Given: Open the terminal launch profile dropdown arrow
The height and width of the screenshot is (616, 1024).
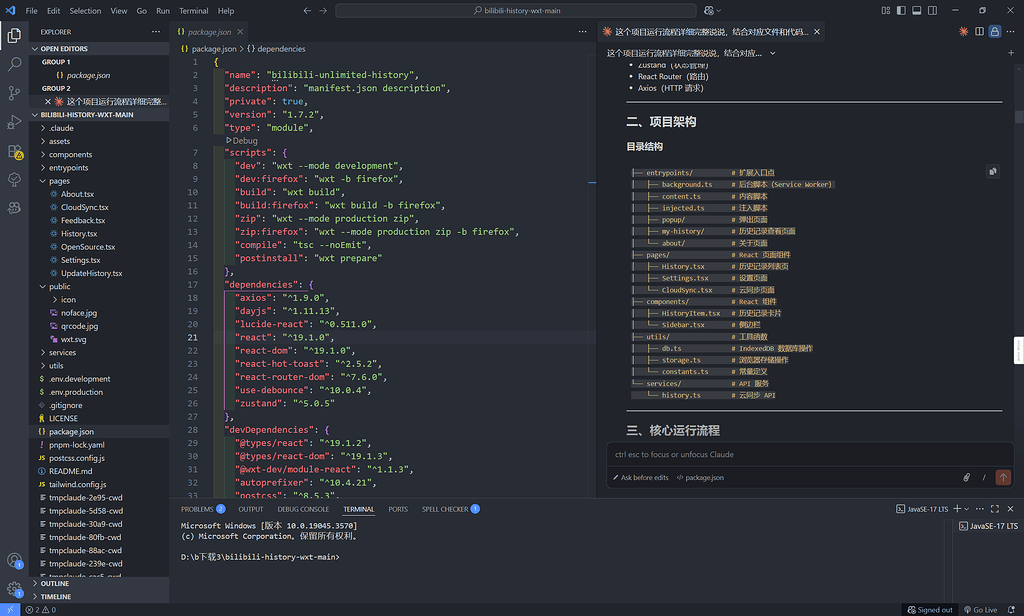Looking at the screenshot, I should 967,509.
